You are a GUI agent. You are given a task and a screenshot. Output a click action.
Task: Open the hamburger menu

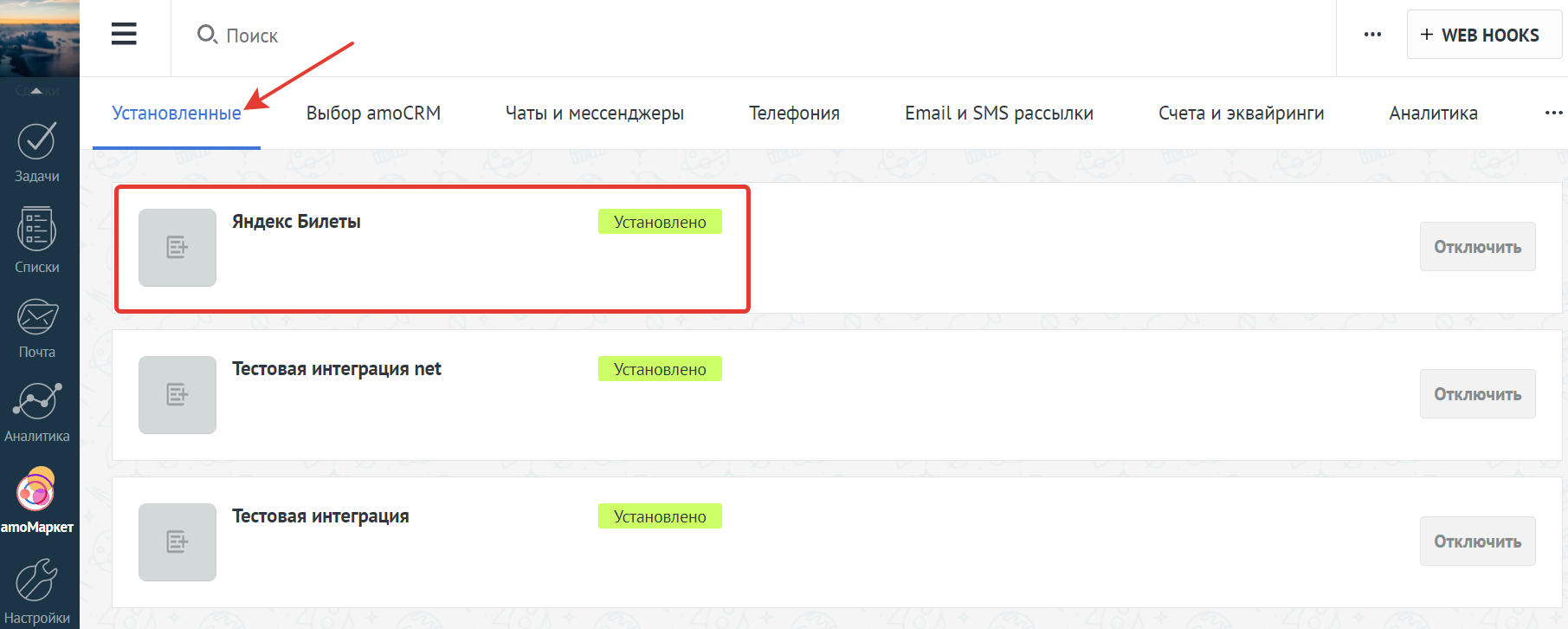point(124,35)
